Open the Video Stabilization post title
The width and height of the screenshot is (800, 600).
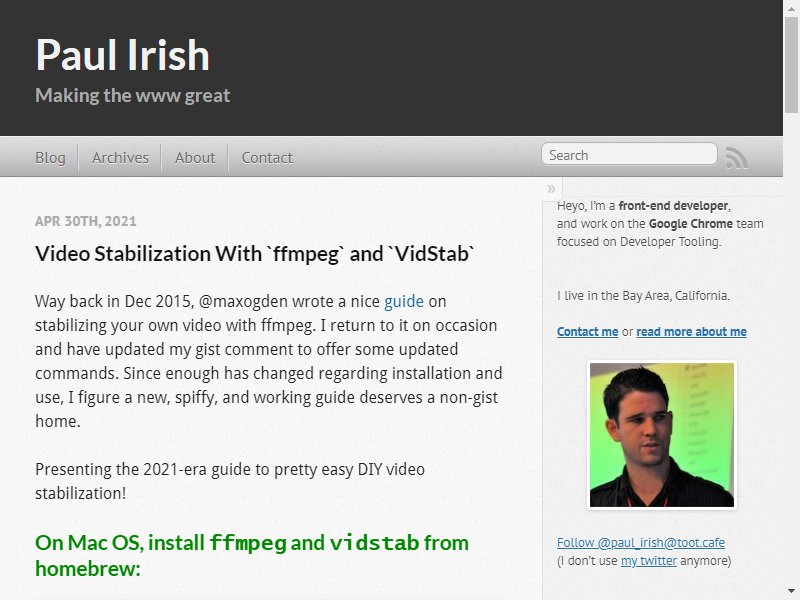255,254
